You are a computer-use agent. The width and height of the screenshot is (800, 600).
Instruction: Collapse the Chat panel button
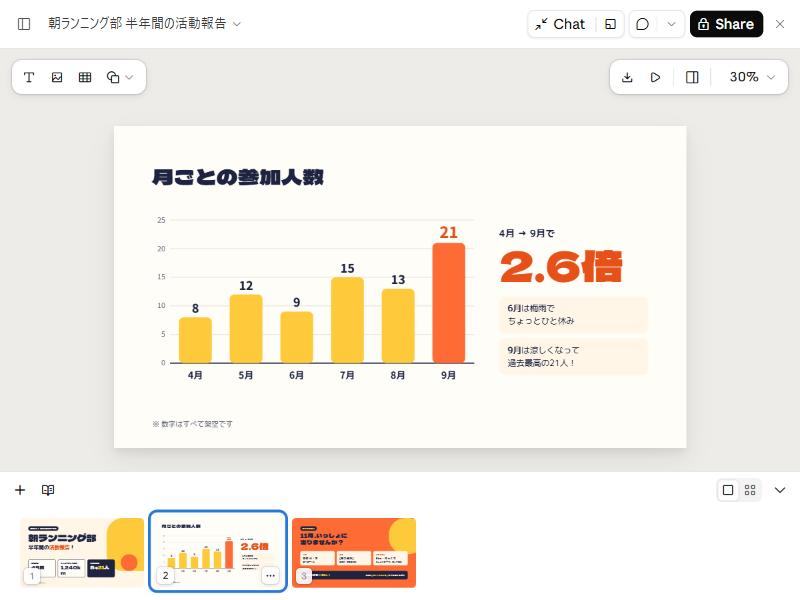[x=561, y=24]
